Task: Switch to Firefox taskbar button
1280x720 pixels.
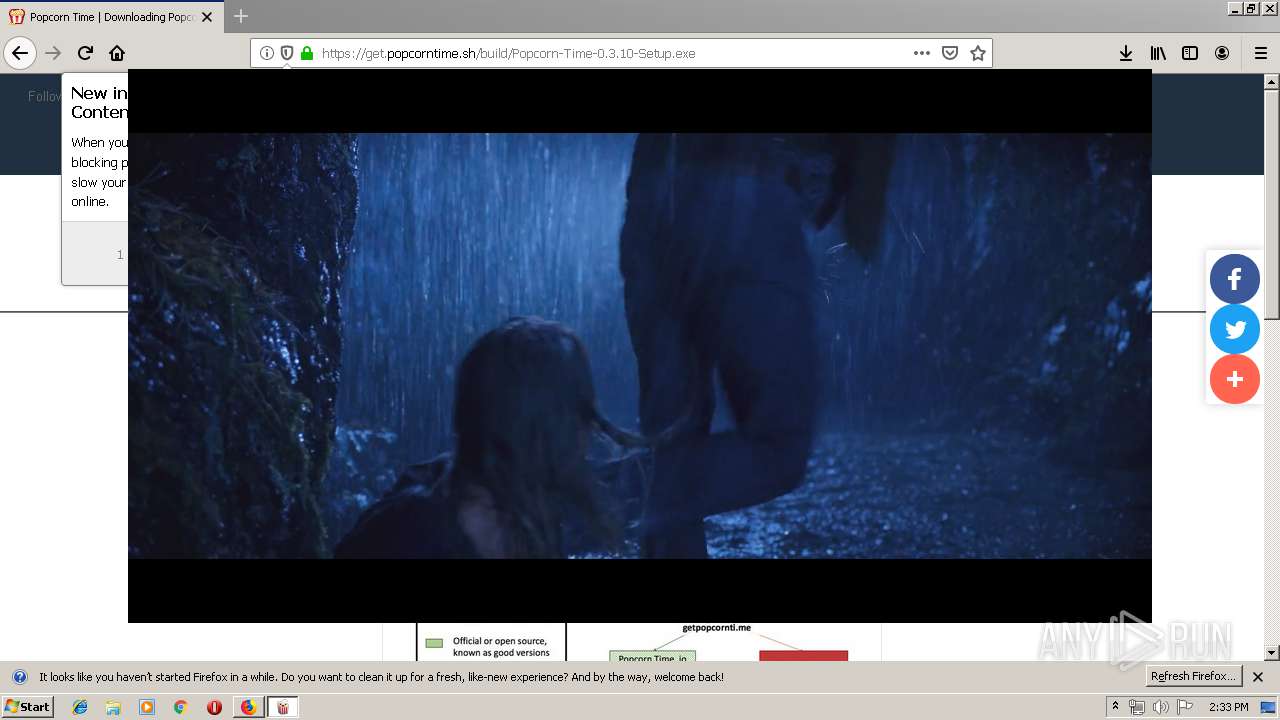Action: click(x=248, y=707)
